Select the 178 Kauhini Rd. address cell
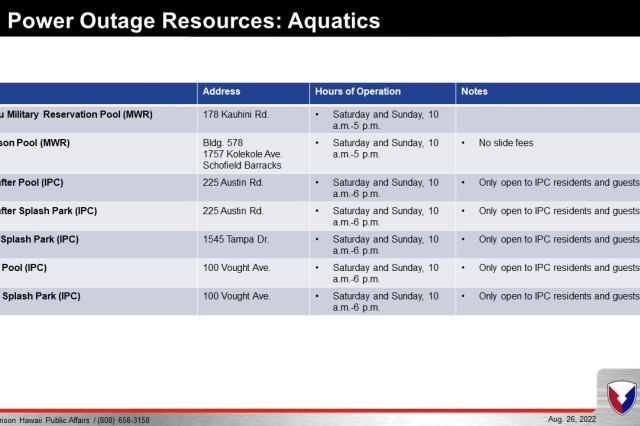This screenshot has width=640, height=426. click(x=236, y=114)
